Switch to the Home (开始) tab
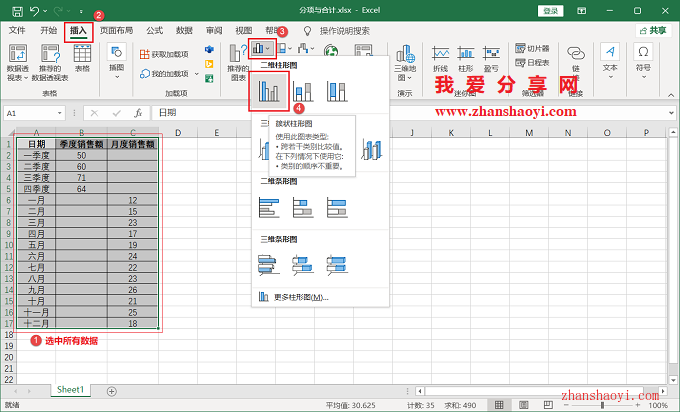This screenshot has height=412, width=680. coord(48,30)
